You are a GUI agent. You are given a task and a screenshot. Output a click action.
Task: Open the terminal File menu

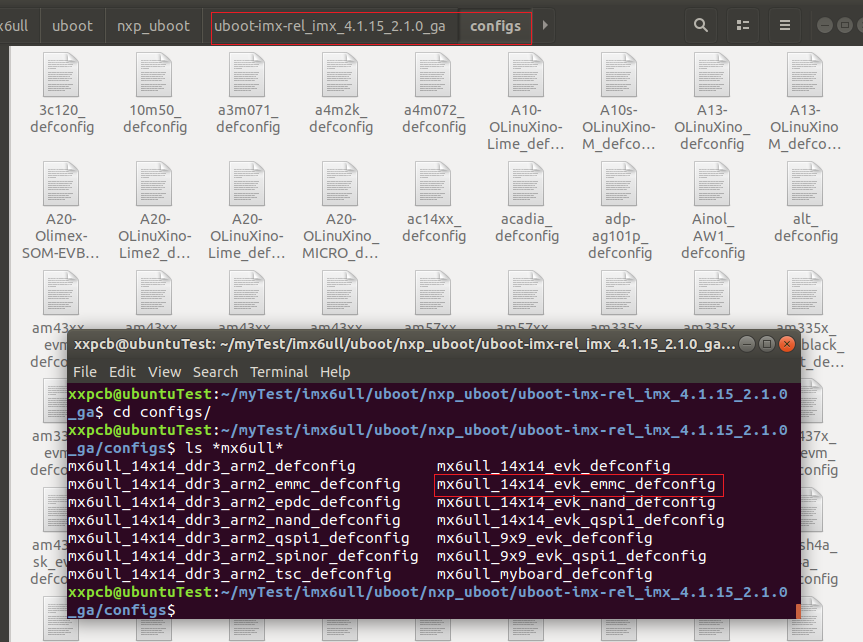coord(85,372)
